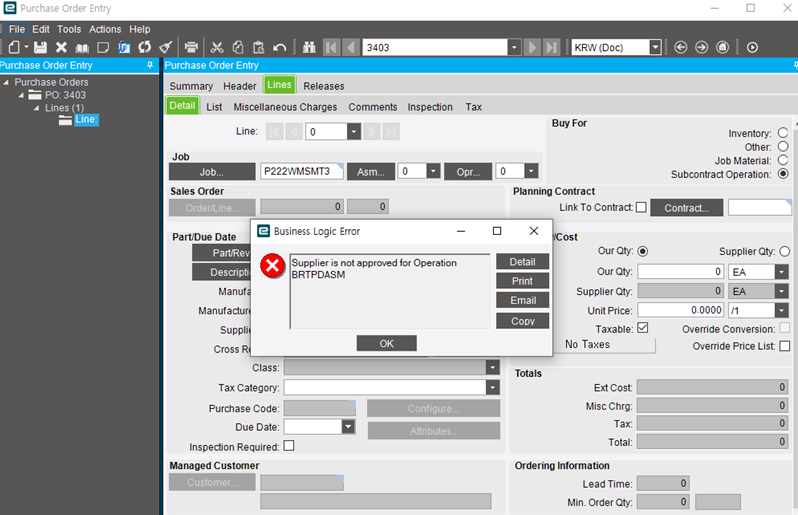This screenshot has width=798, height=515.
Task: Click the Job... button
Action: (x=212, y=172)
